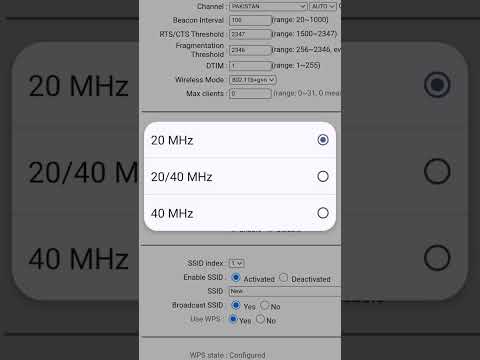
Task: Set Broadcast SSID to No
Action: pyautogui.click(x=265, y=305)
